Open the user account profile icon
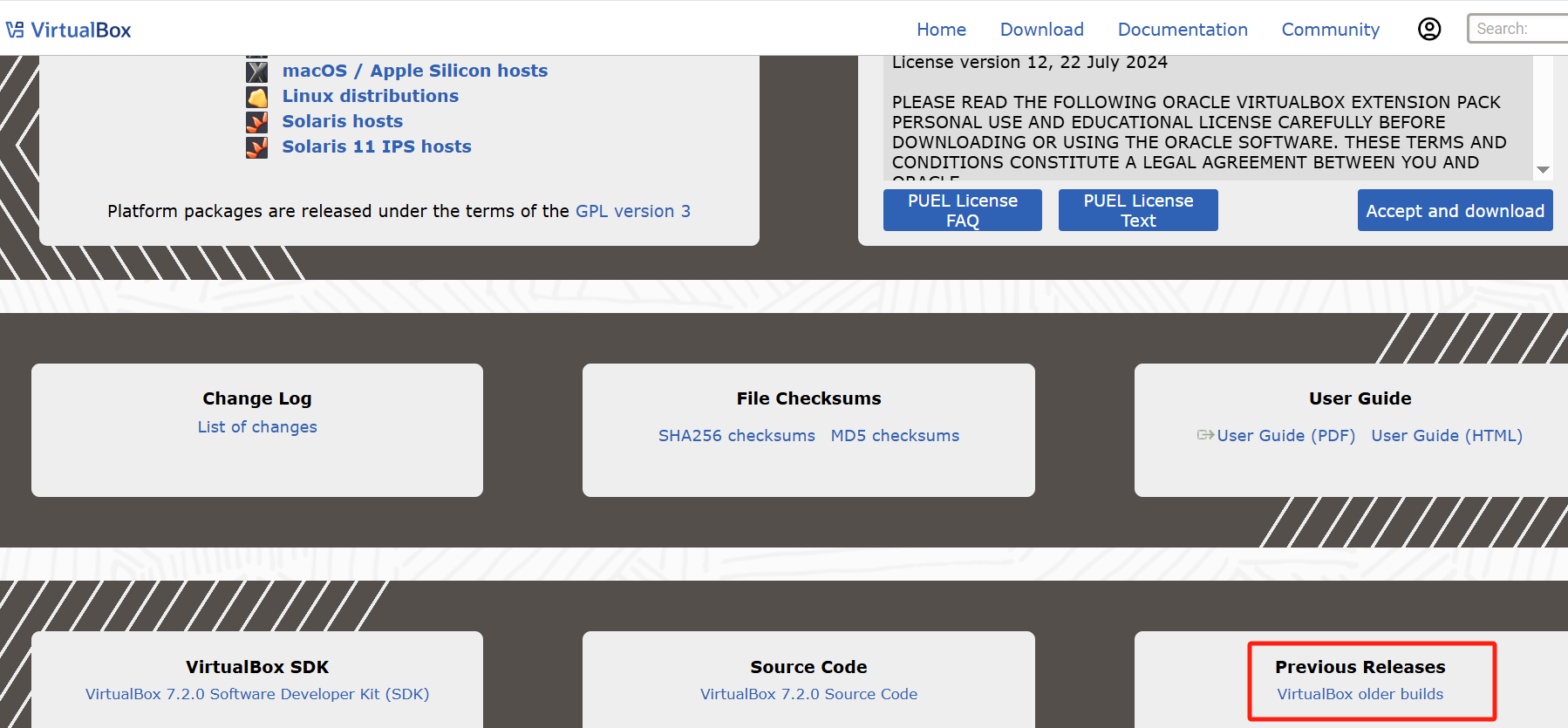The height and width of the screenshot is (728, 1568). 1429,29
